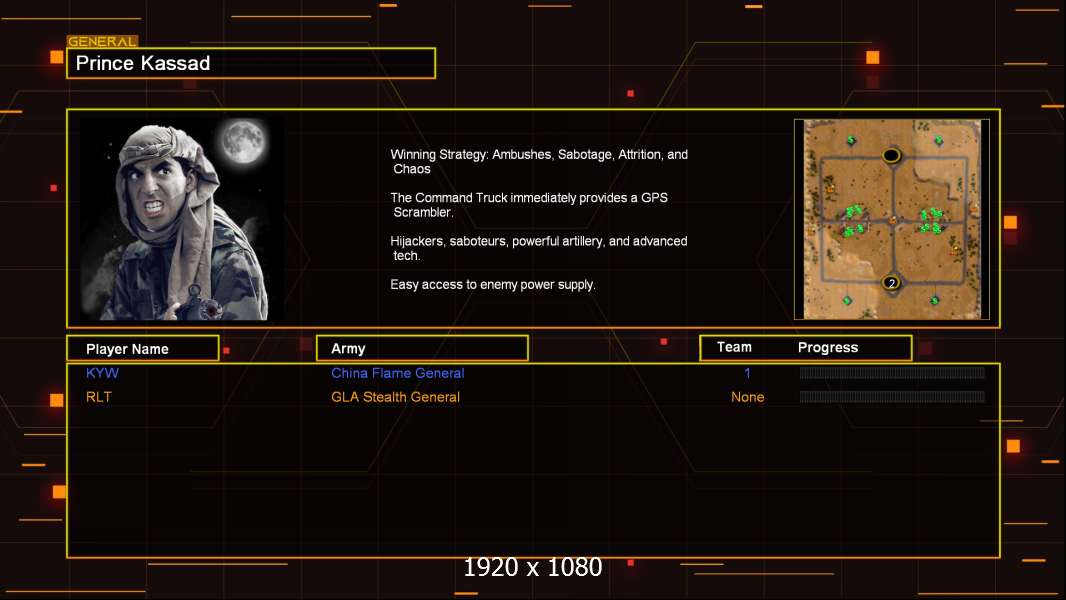Select player KYW in the list
This screenshot has width=1066, height=600.
pos(103,373)
